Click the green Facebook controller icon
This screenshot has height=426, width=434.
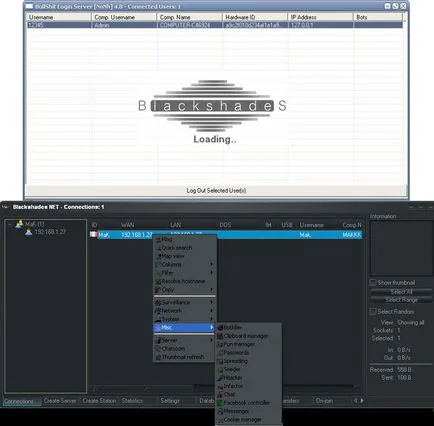(x=220, y=403)
